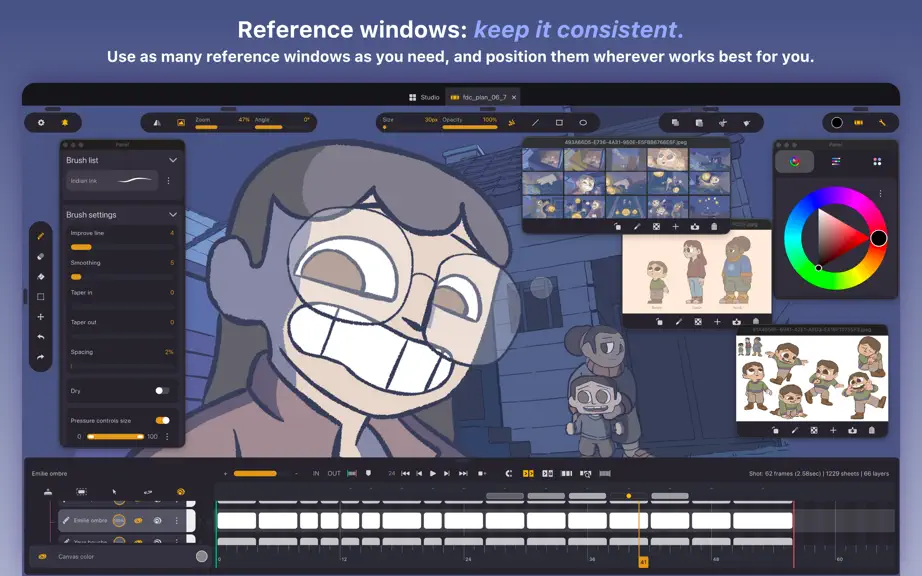Open the sliders view in color panel

tap(836, 162)
